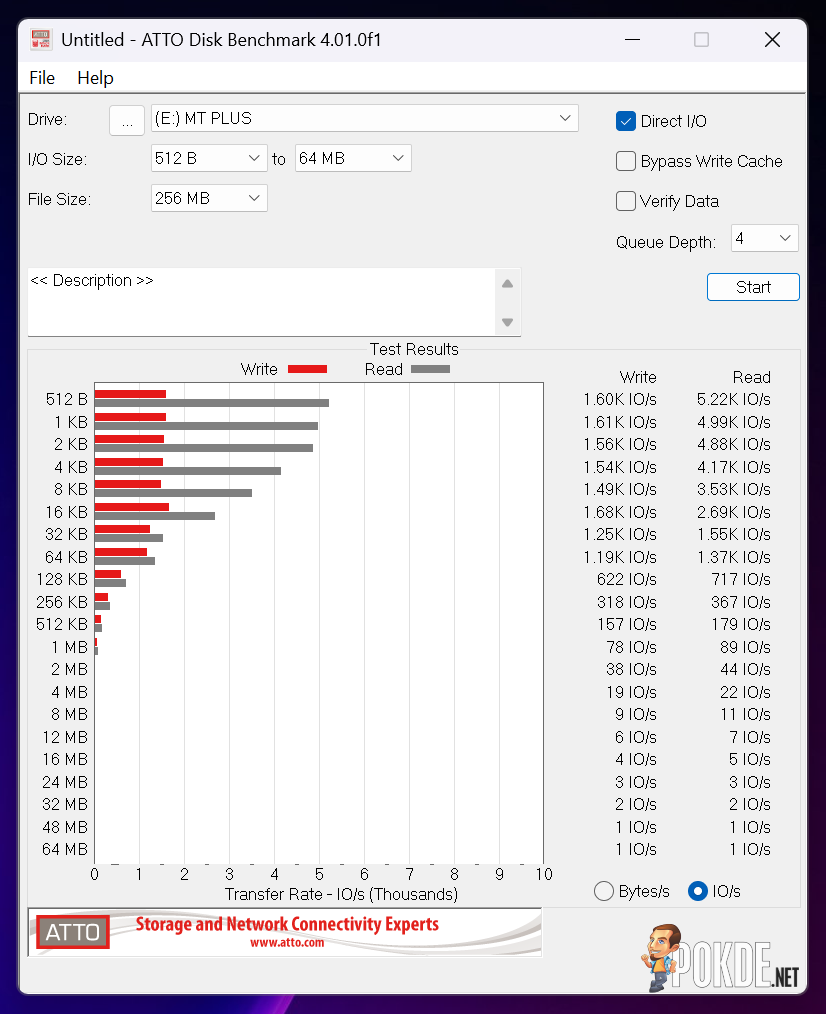Click the 16 KB red write bar
The height and width of the screenshot is (1014, 826).
pos(132,507)
